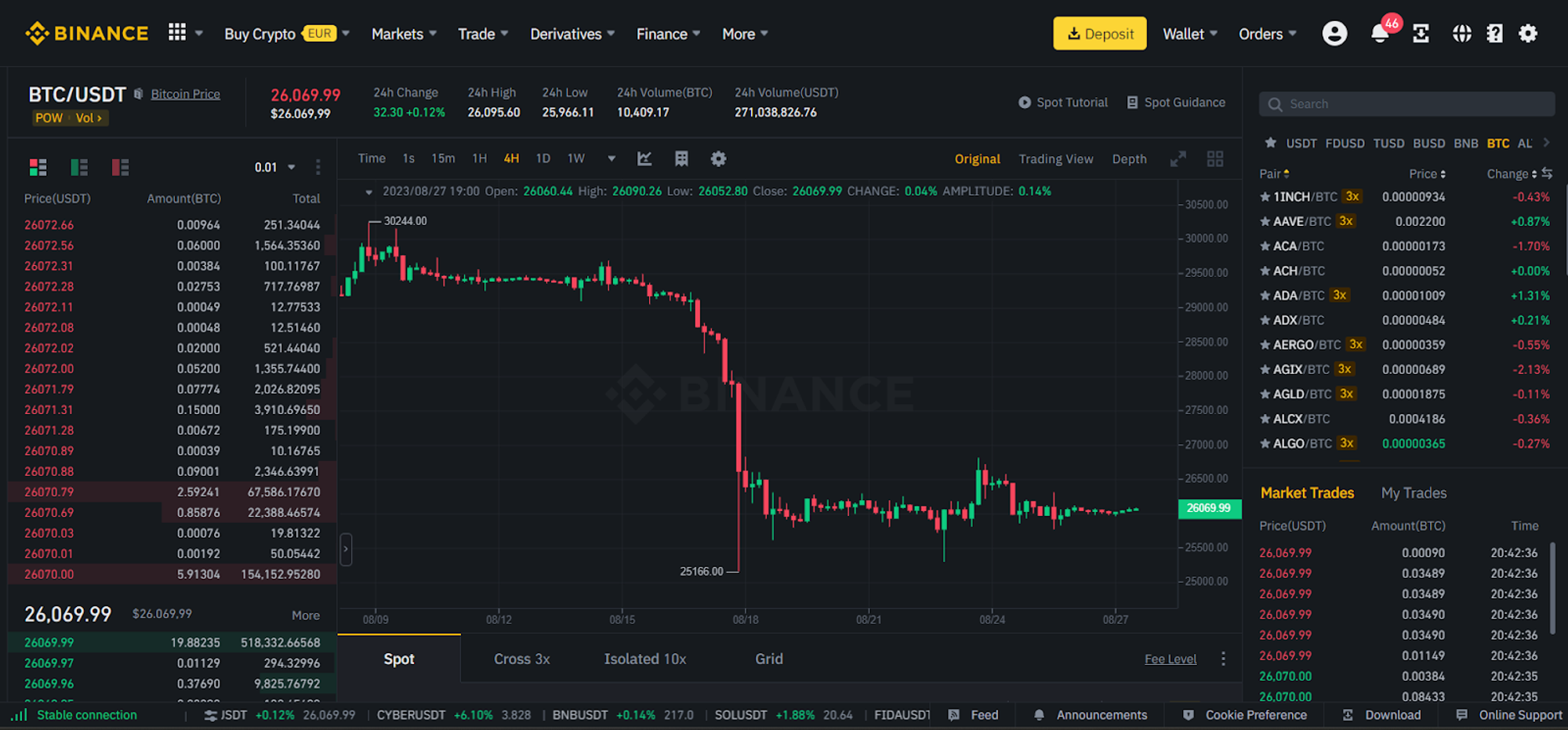The image size is (1568, 730).
Task: Open the language globe icon in header
Action: point(1461,34)
